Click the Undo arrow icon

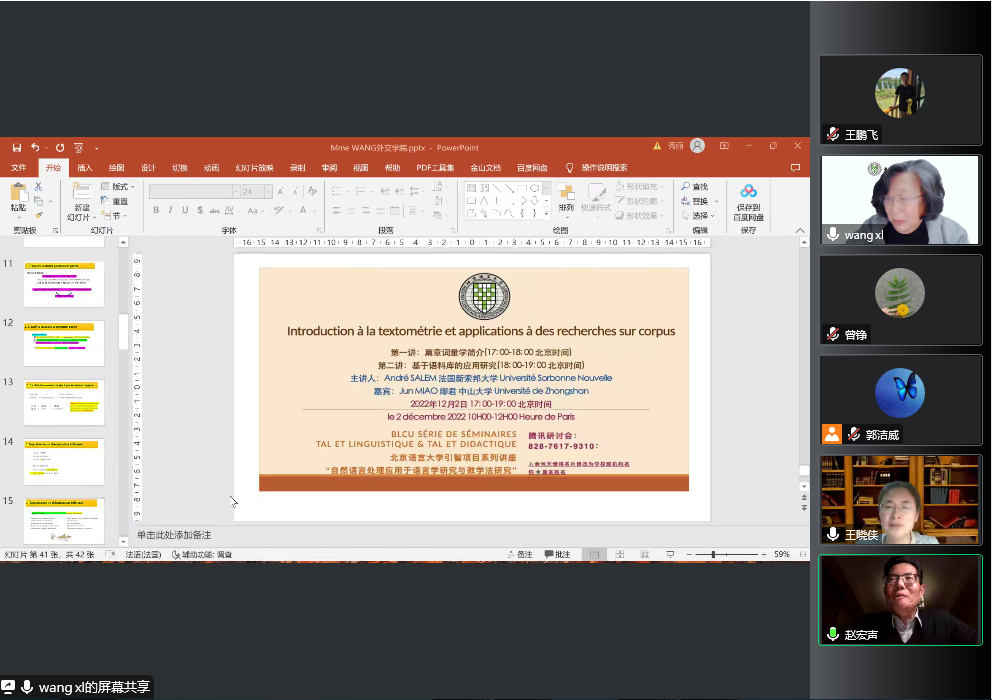tap(35, 147)
